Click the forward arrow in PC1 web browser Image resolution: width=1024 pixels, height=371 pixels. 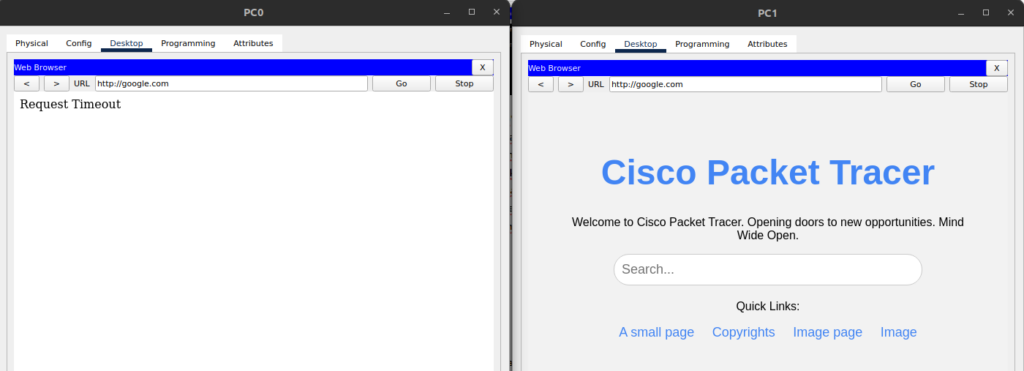(571, 84)
